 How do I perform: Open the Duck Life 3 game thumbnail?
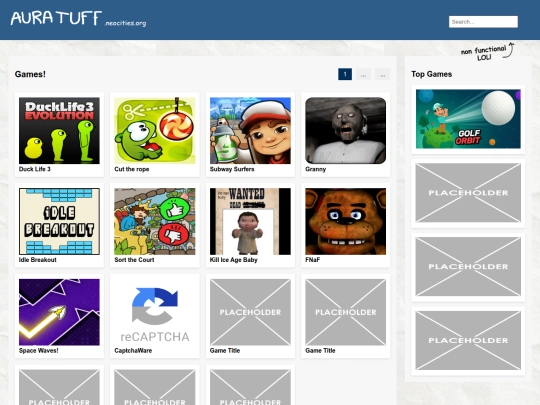click(x=59, y=130)
